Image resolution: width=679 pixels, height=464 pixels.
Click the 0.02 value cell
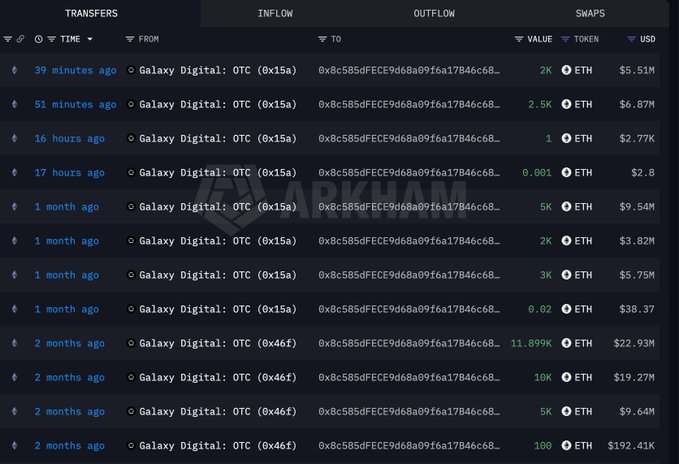540,309
